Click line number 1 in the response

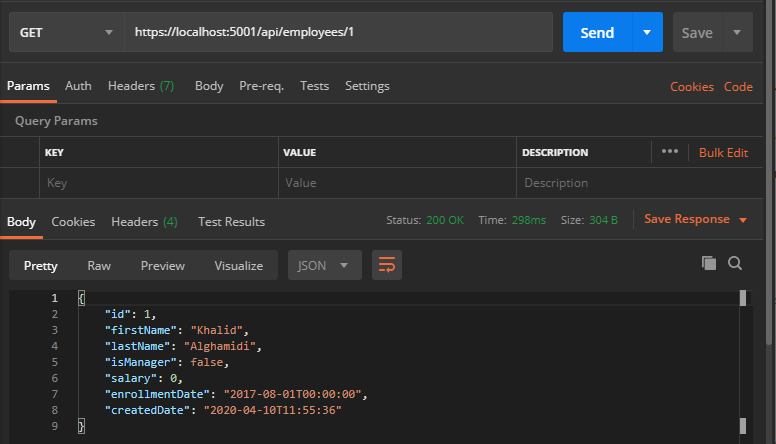coord(54,298)
